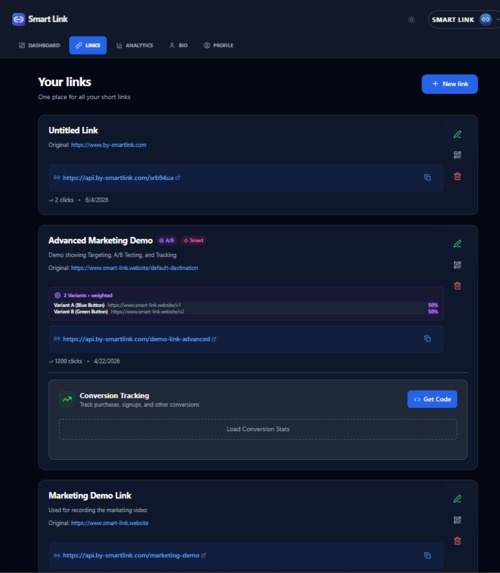This screenshot has height=573, width=500.
Task: Edit Advanced Marketing Demo link
Action: [457, 244]
